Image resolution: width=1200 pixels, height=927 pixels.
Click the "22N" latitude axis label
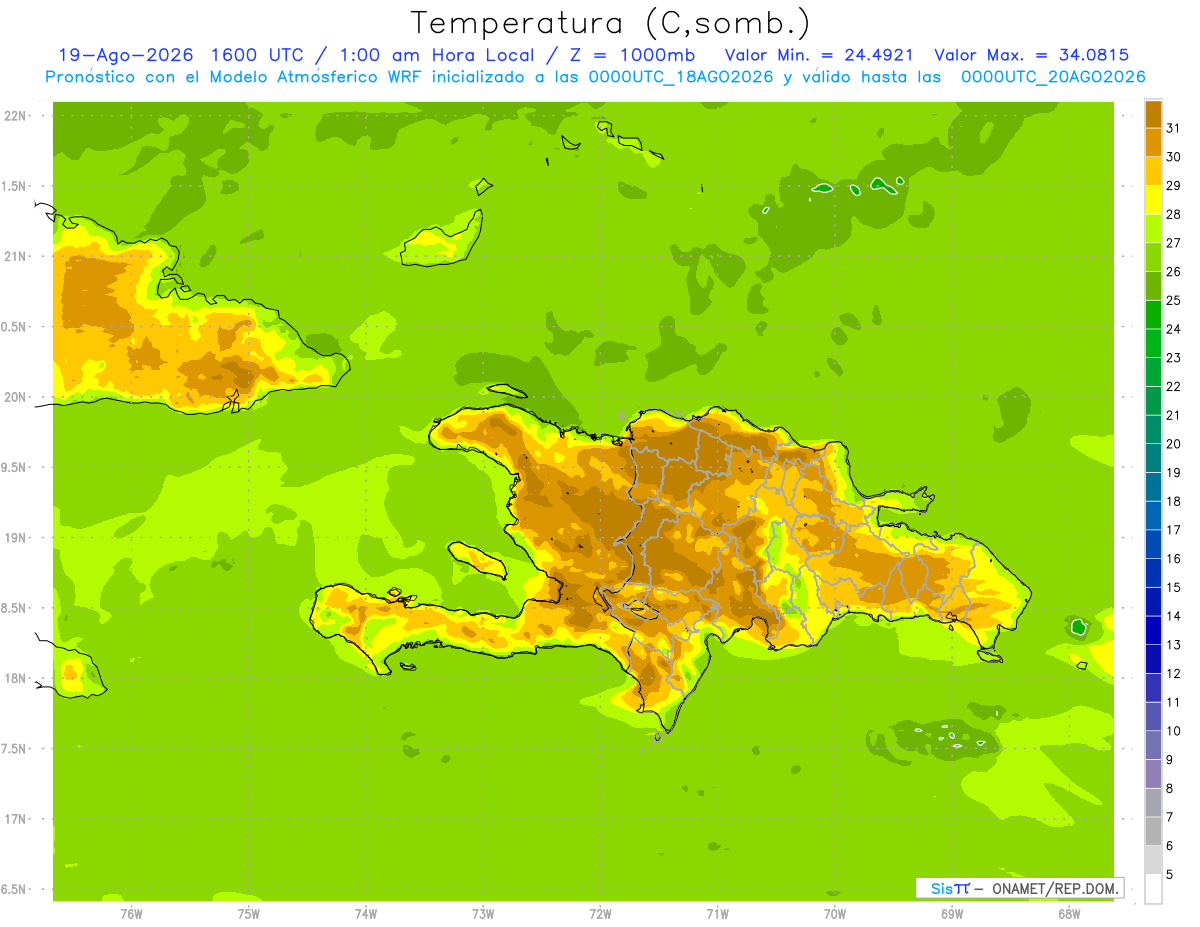16,116
